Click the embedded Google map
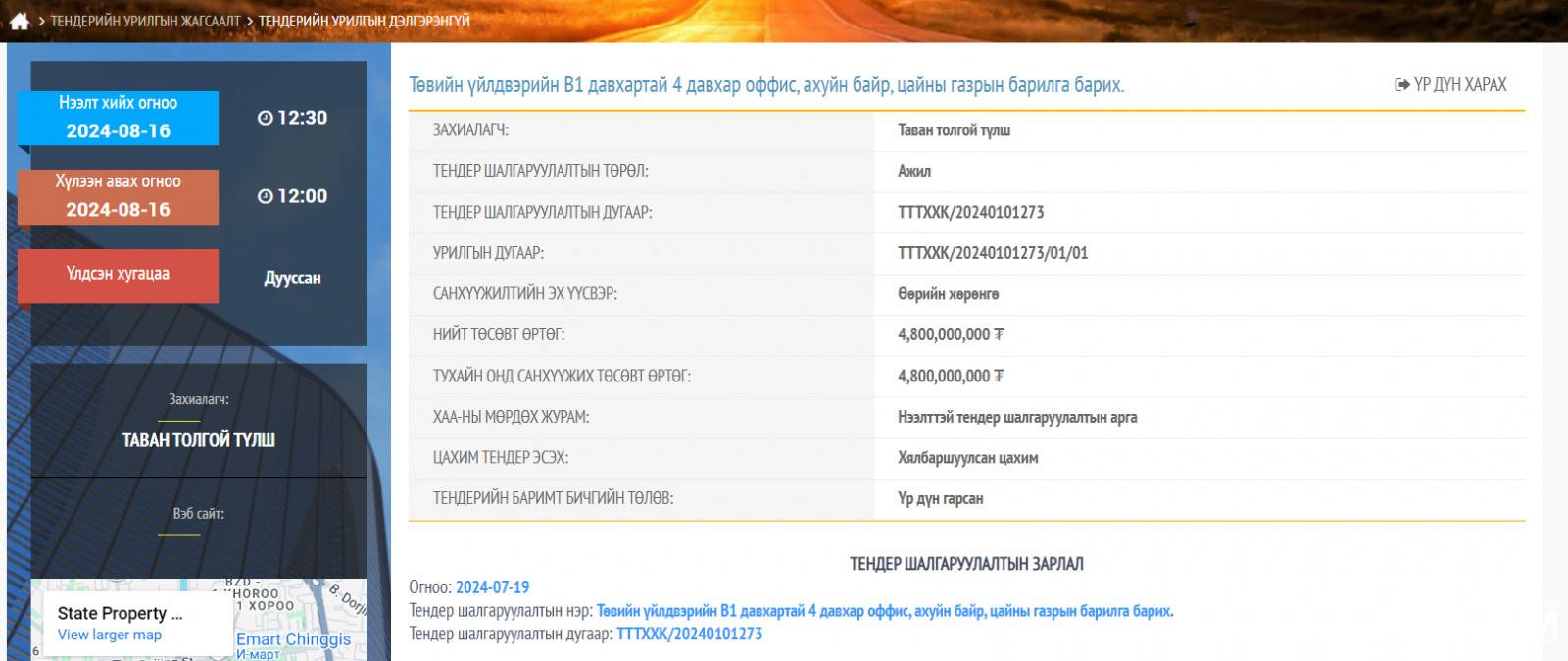The image size is (1568, 661). point(199,620)
